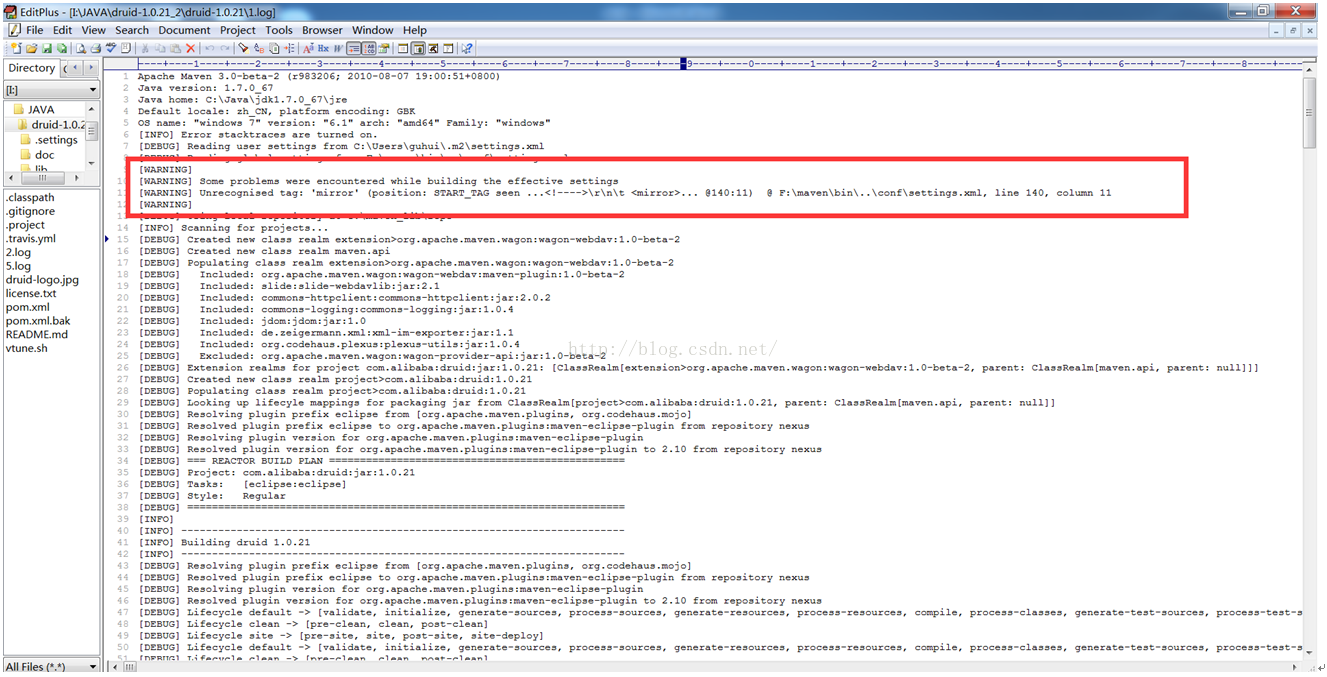Click the Save All toolbar icon
This screenshot has height=677, width=1327.
pos(62,48)
